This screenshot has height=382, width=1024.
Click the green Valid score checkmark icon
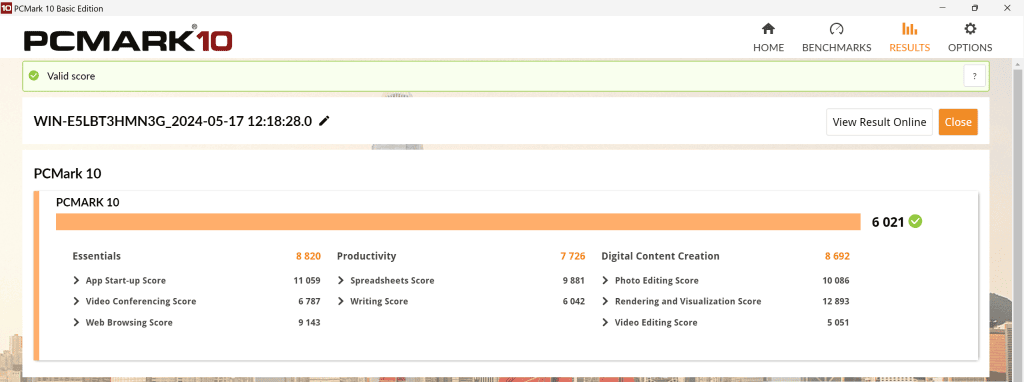[33, 76]
